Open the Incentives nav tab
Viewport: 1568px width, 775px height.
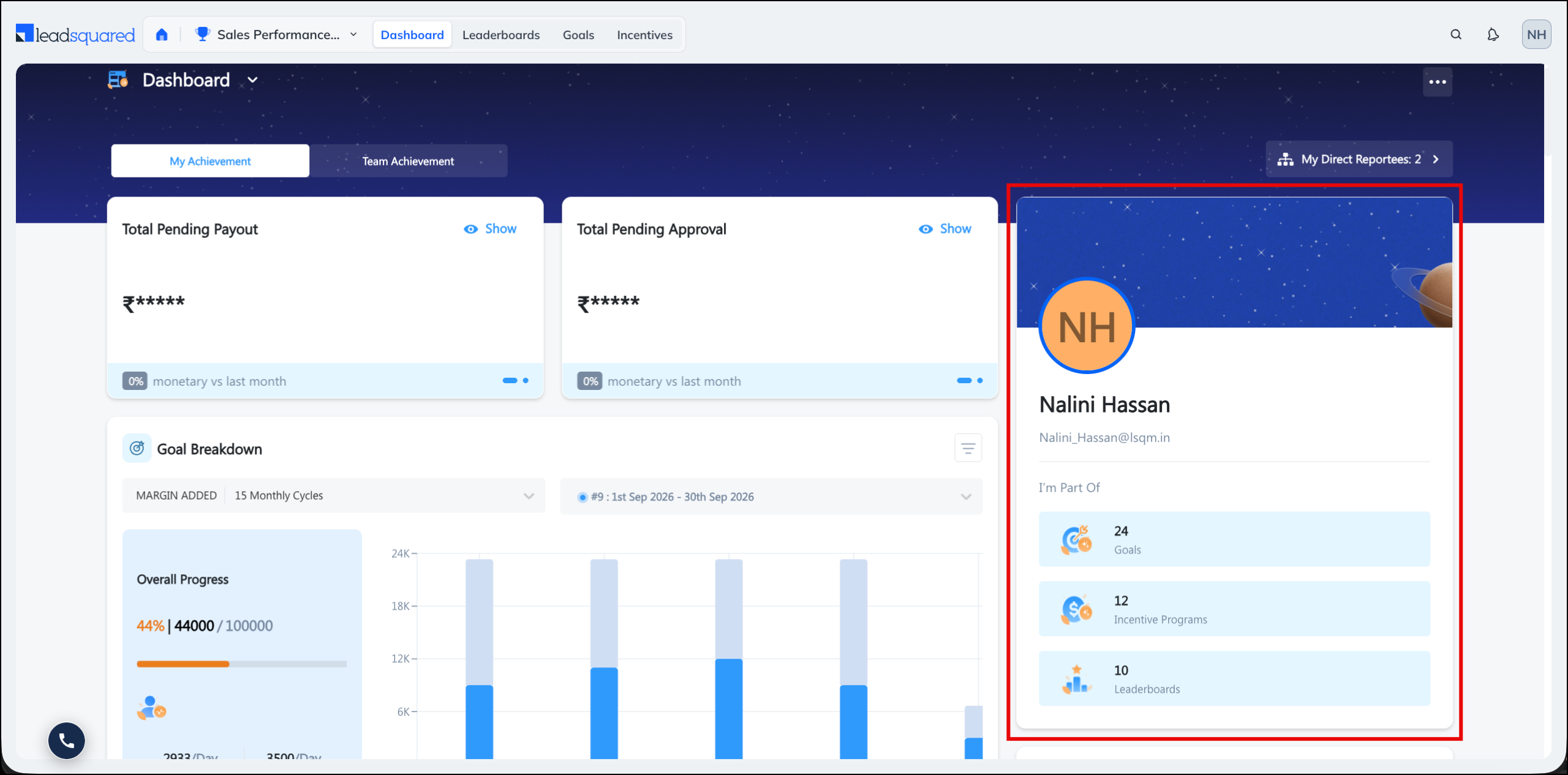point(644,35)
